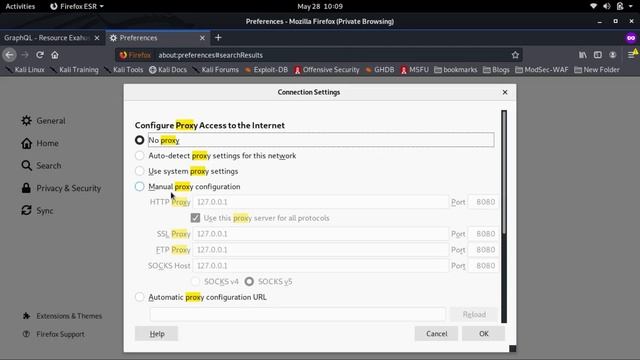
Task: Select Manual proxy configuration
Action: point(140,187)
